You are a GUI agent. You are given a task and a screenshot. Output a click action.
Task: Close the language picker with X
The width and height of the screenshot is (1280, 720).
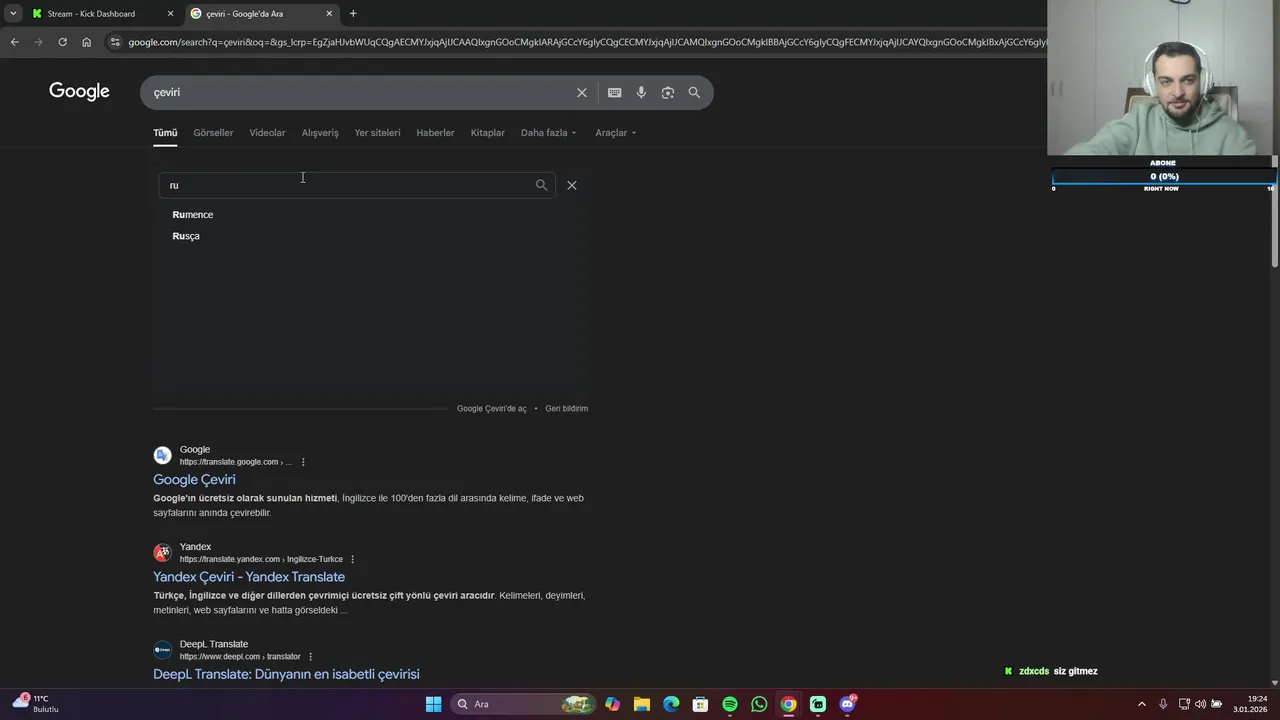pyautogui.click(x=572, y=185)
